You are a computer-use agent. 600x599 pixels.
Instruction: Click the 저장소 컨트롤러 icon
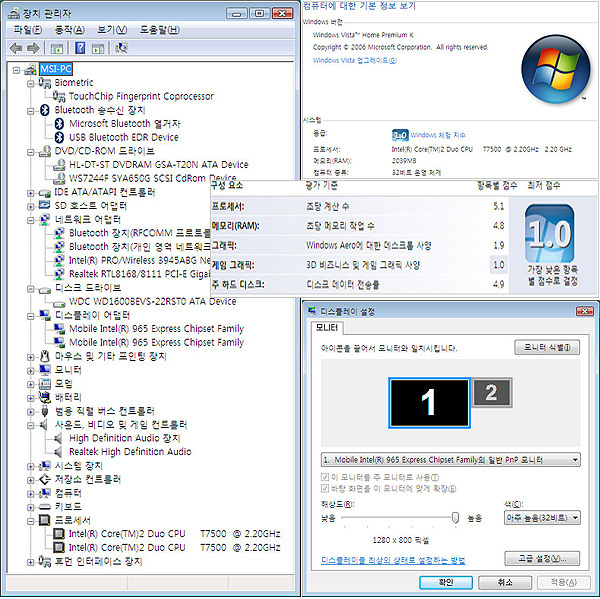click(45, 479)
